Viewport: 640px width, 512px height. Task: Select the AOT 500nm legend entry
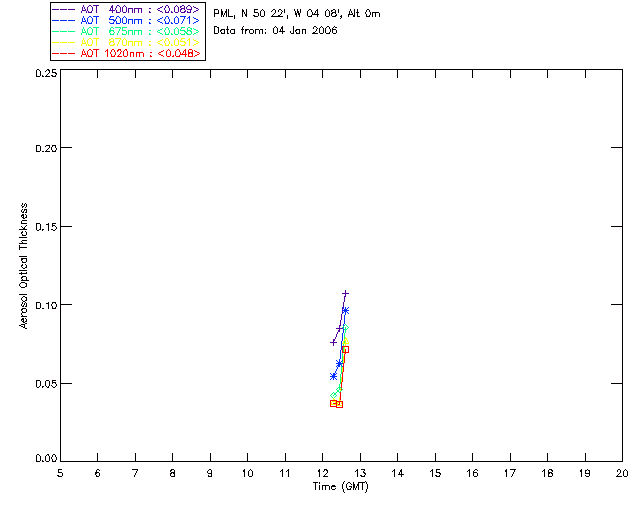tap(126, 20)
